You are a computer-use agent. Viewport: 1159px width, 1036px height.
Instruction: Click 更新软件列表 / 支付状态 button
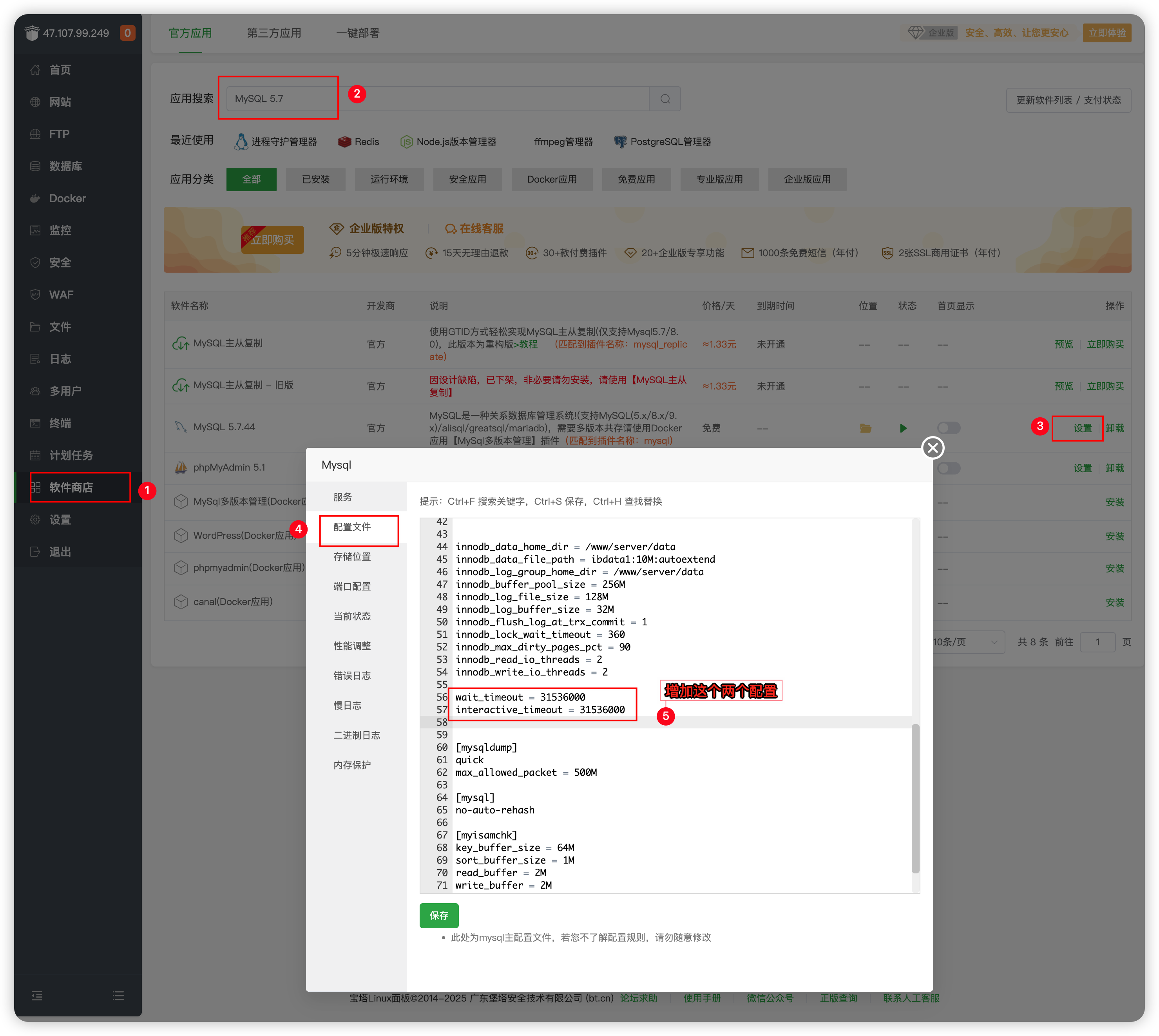pos(1068,100)
